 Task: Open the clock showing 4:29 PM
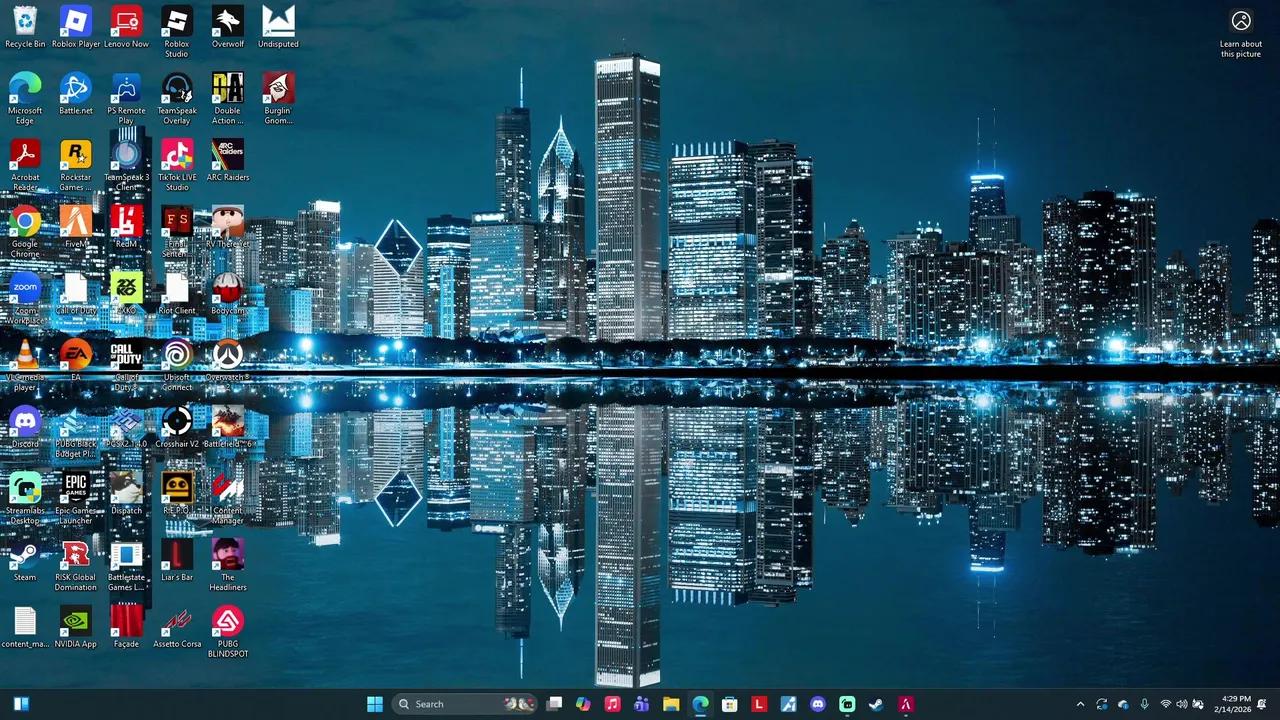point(1233,704)
